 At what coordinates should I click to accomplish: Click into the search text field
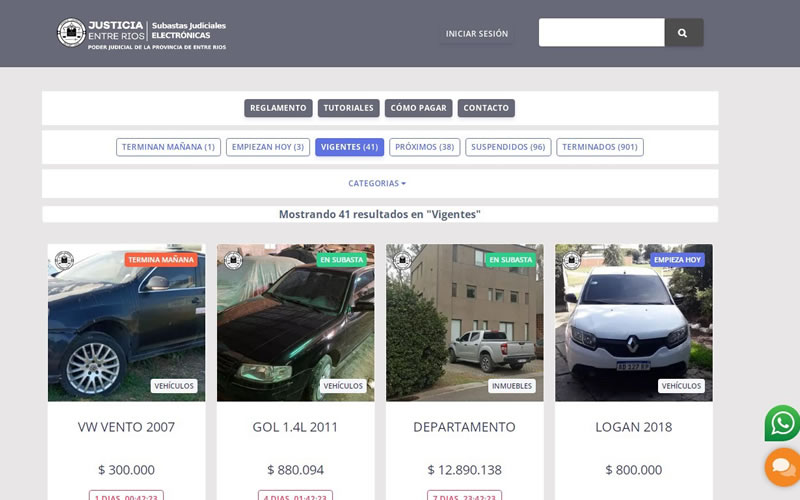[x=601, y=33]
